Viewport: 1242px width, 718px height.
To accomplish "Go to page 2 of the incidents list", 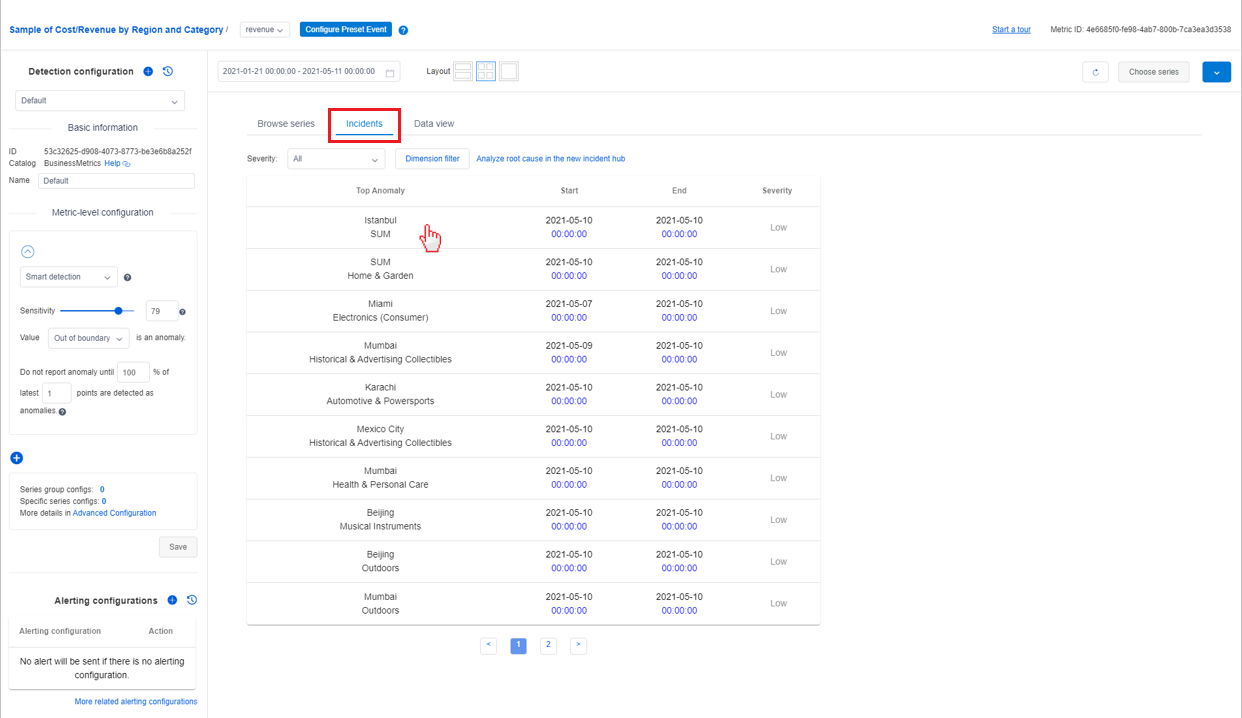I will (548, 645).
